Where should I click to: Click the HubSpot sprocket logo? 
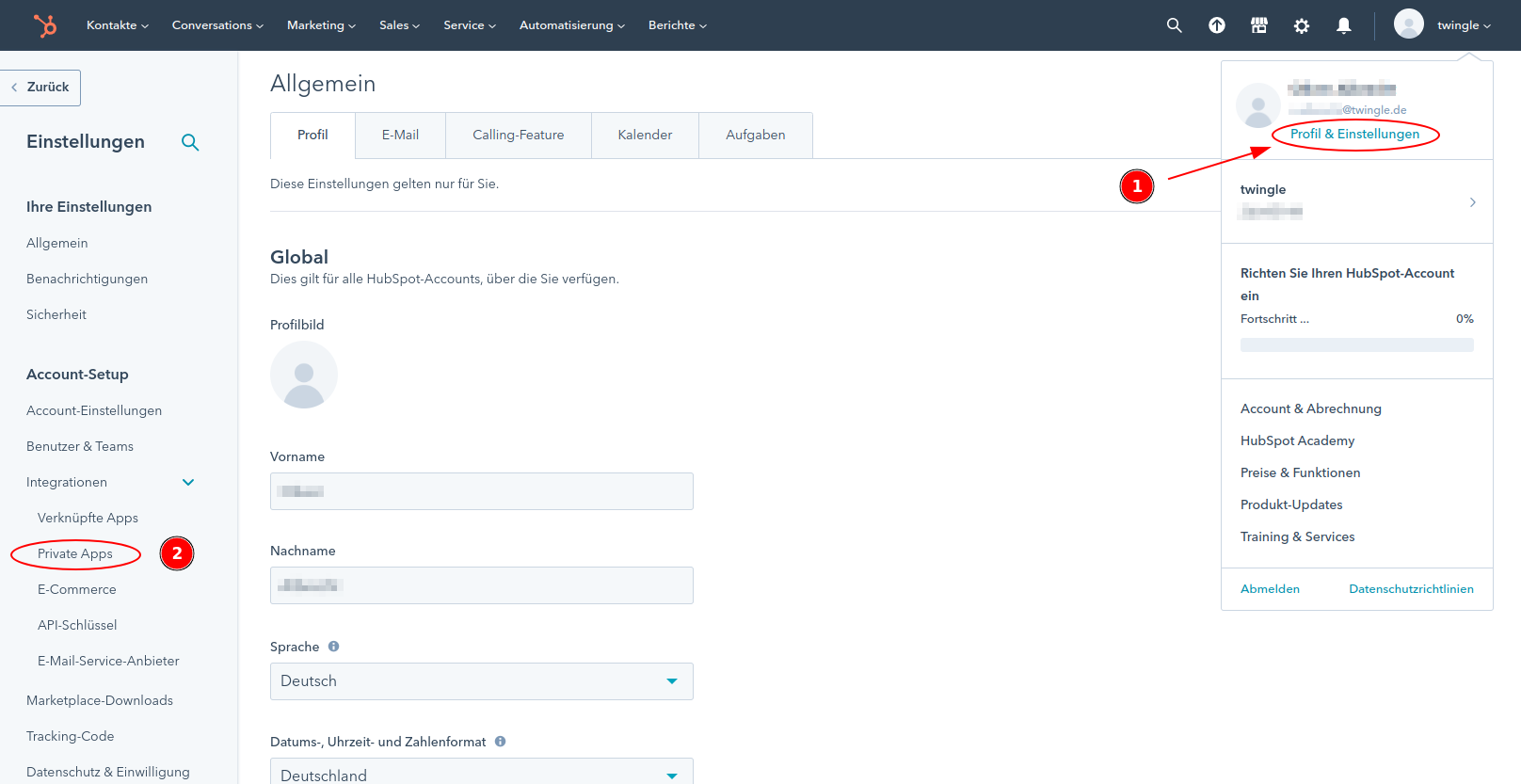click(44, 25)
